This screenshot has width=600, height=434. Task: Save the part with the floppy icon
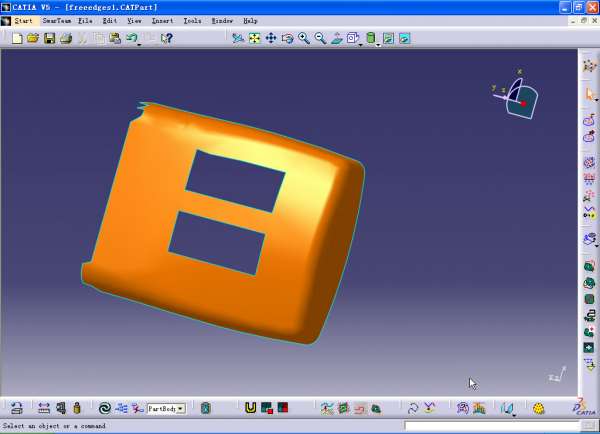coord(49,38)
